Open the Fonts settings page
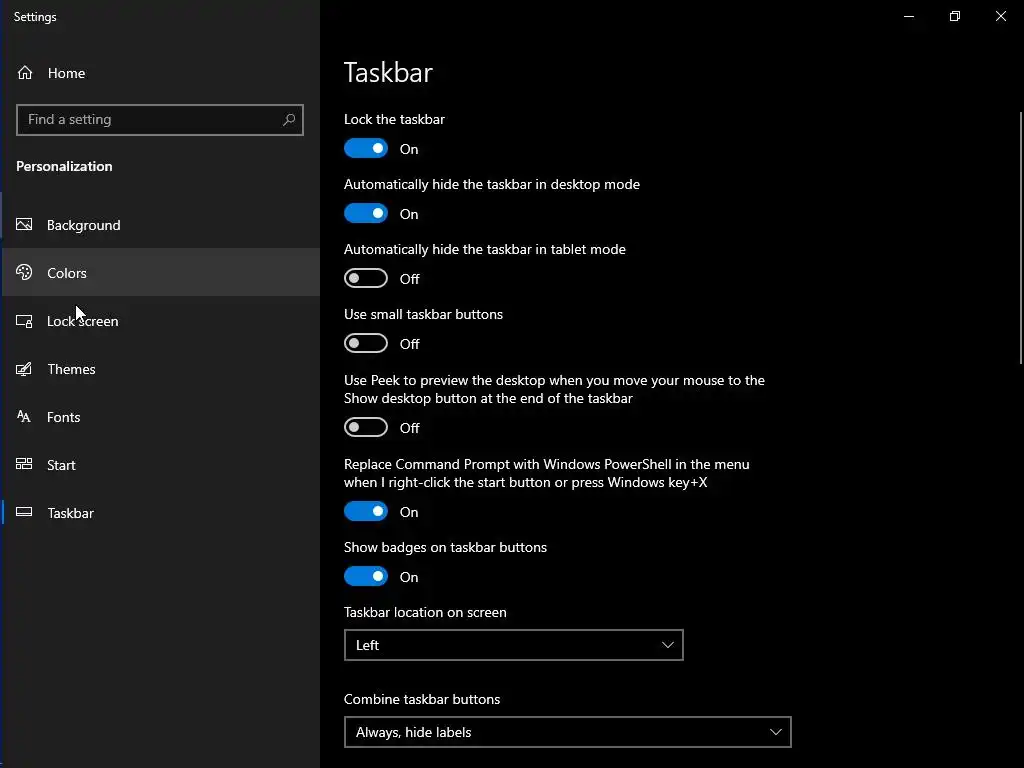1024x768 pixels. (x=63, y=417)
